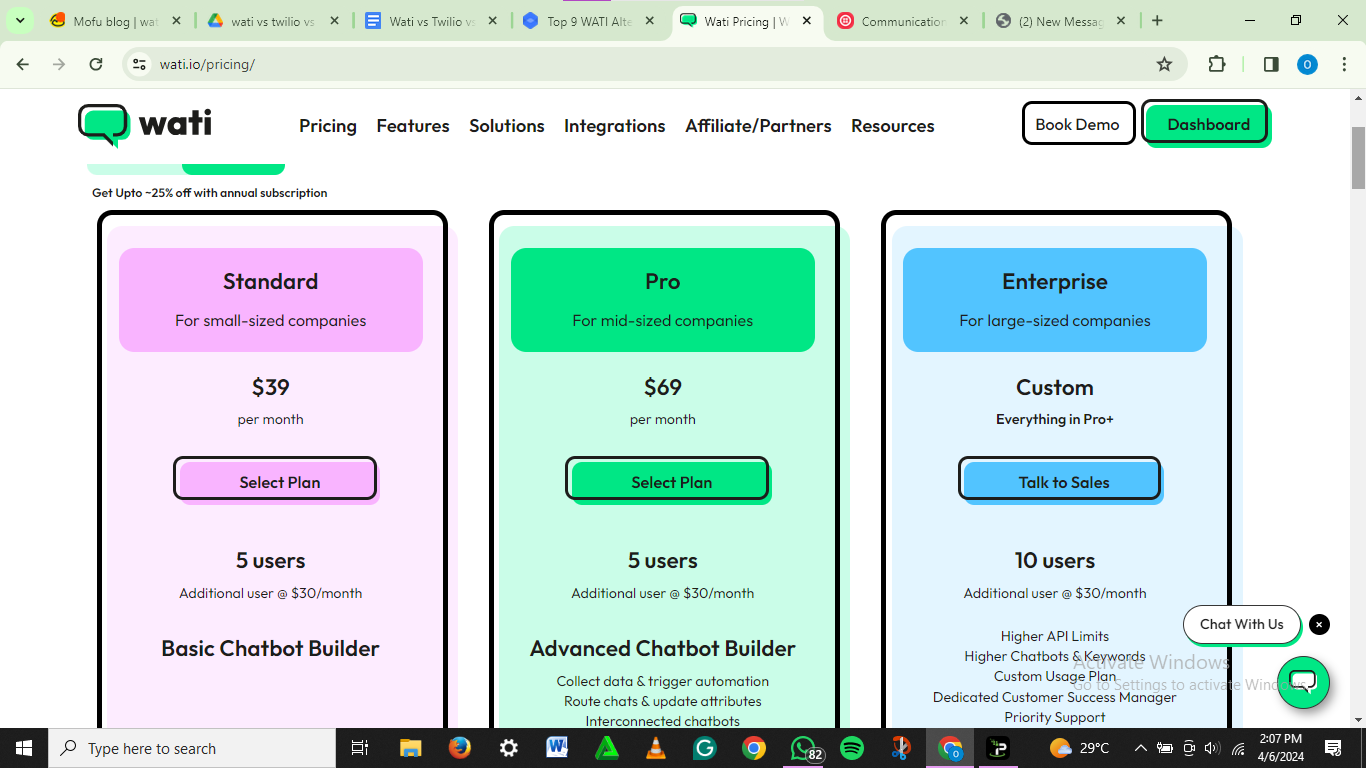
Task: Click the browser back arrow
Action: [23, 64]
